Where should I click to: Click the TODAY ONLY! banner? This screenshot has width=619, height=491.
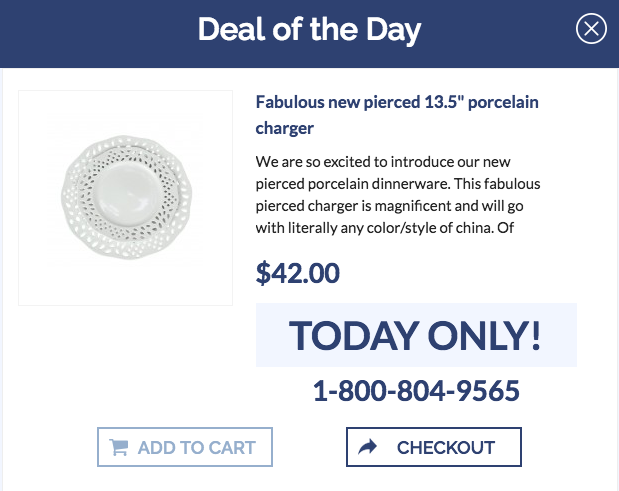(415, 335)
